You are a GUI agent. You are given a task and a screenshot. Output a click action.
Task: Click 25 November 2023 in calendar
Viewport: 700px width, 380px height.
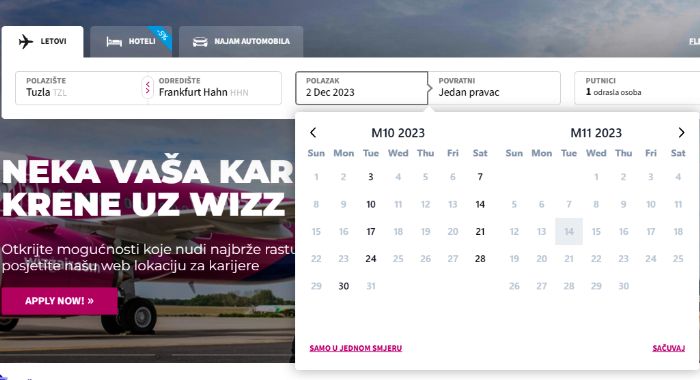point(678,259)
